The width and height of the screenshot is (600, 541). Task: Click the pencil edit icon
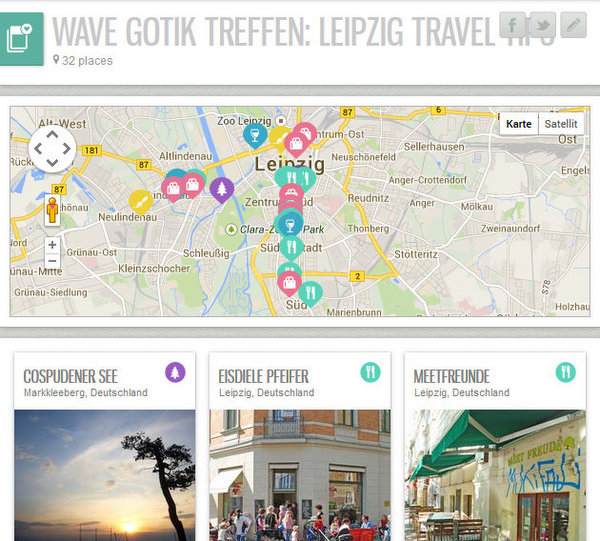pyautogui.click(x=573, y=25)
